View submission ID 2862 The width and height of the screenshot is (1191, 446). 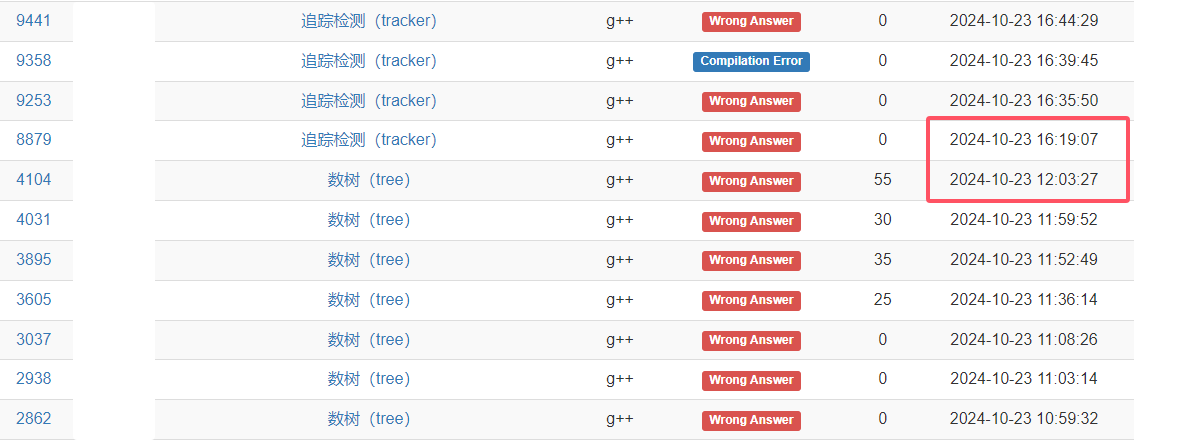[34, 419]
